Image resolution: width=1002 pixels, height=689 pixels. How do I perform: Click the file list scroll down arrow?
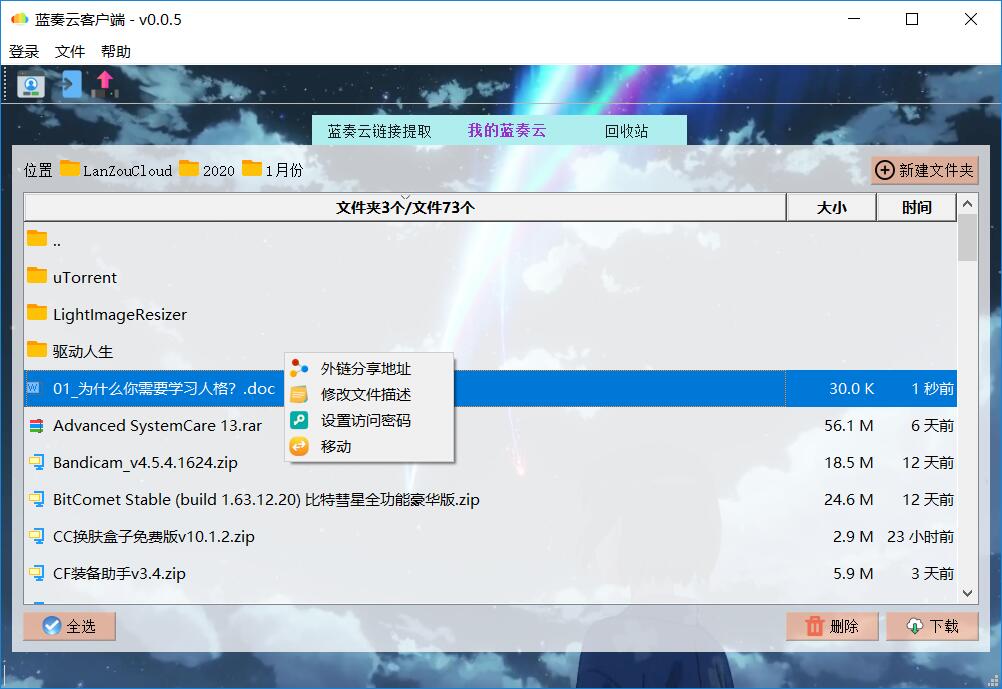967,593
